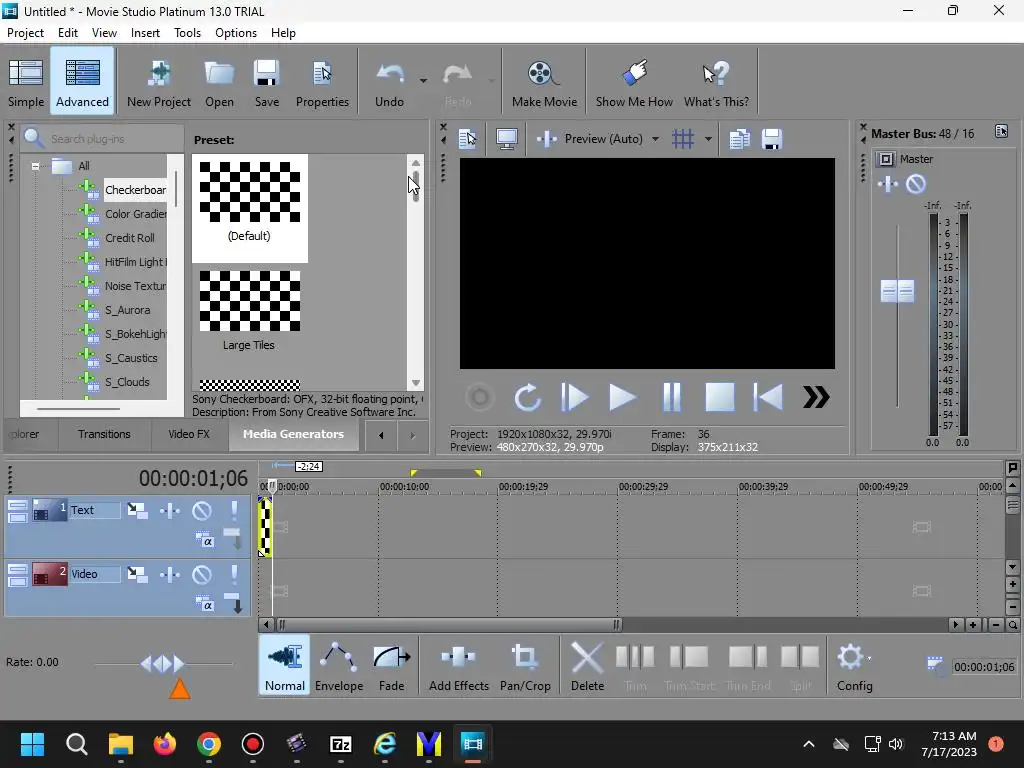
Task: Mute the Master bus output
Action: click(916, 184)
